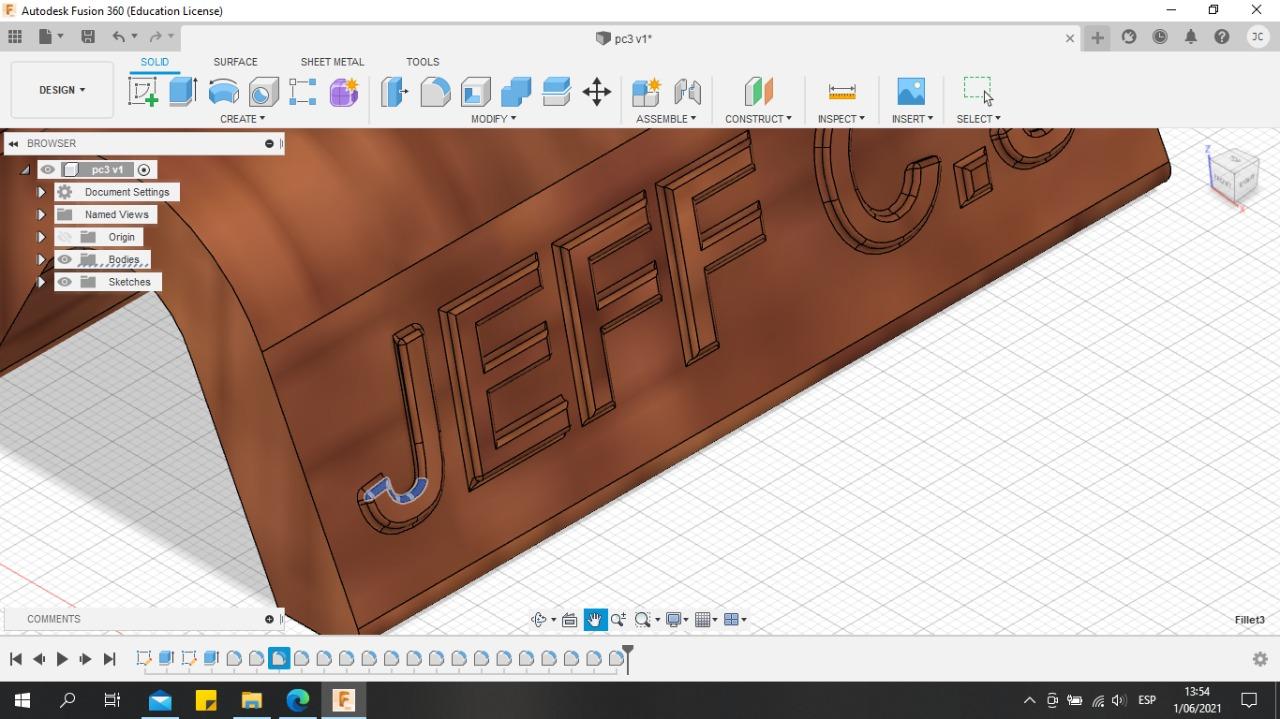1280x719 pixels.
Task: Click the ViewCube in the viewport corner
Action: [x=1236, y=177]
